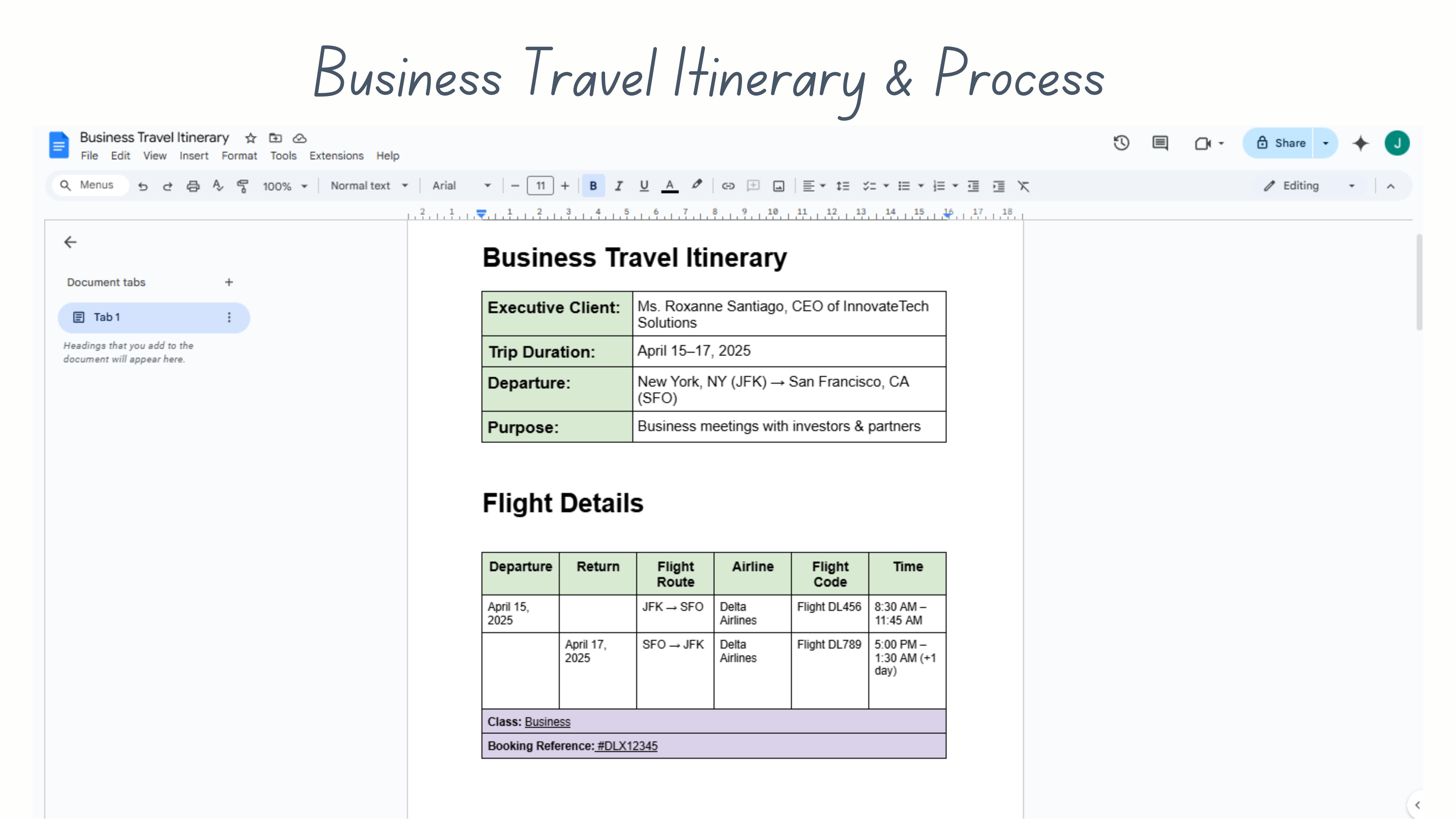
Task: Click the insert link icon
Action: [x=728, y=186]
